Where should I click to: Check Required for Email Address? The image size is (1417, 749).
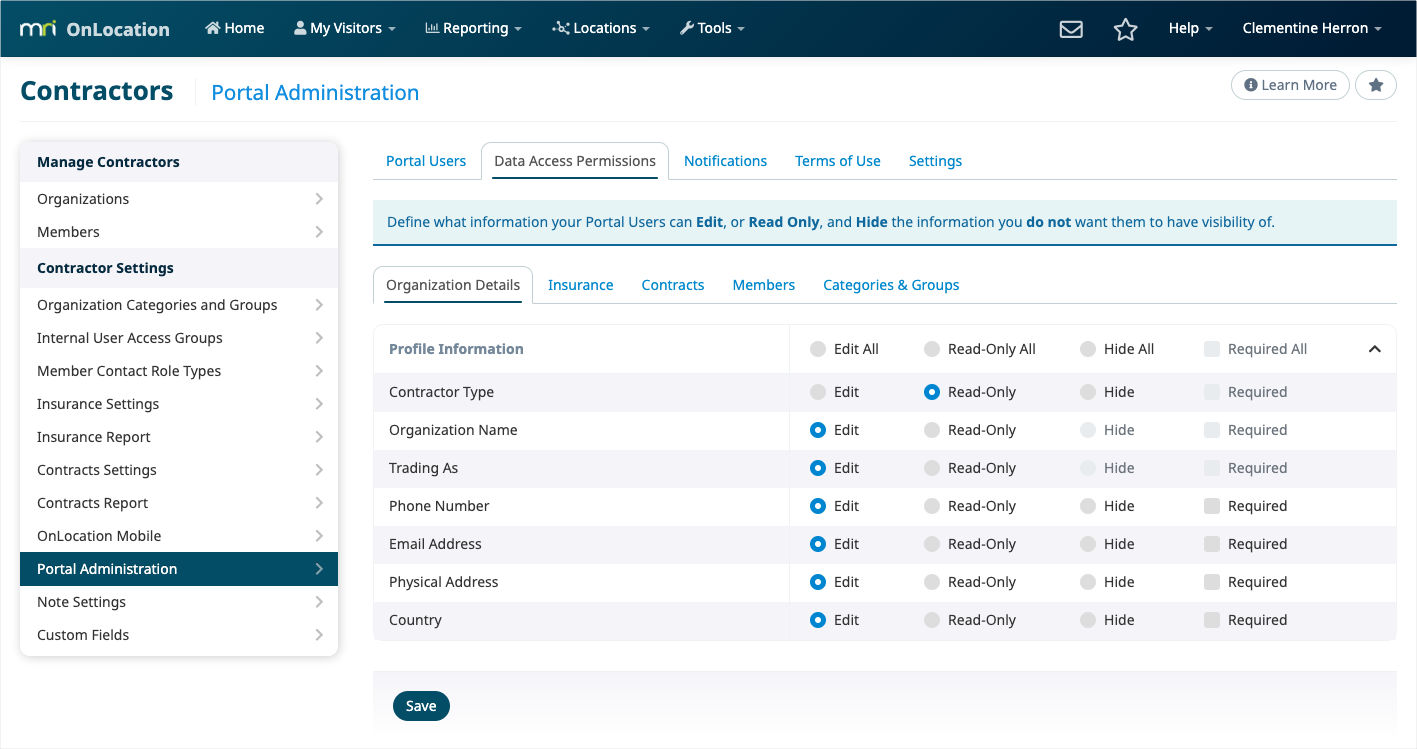[x=1212, y=544]
